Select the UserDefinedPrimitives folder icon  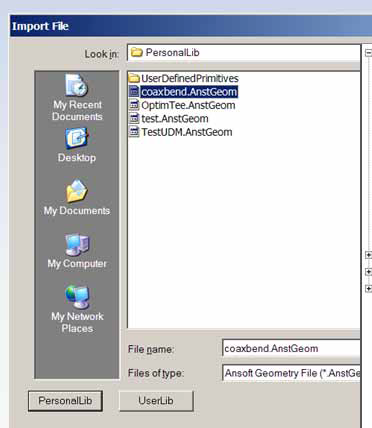point(134,78)
